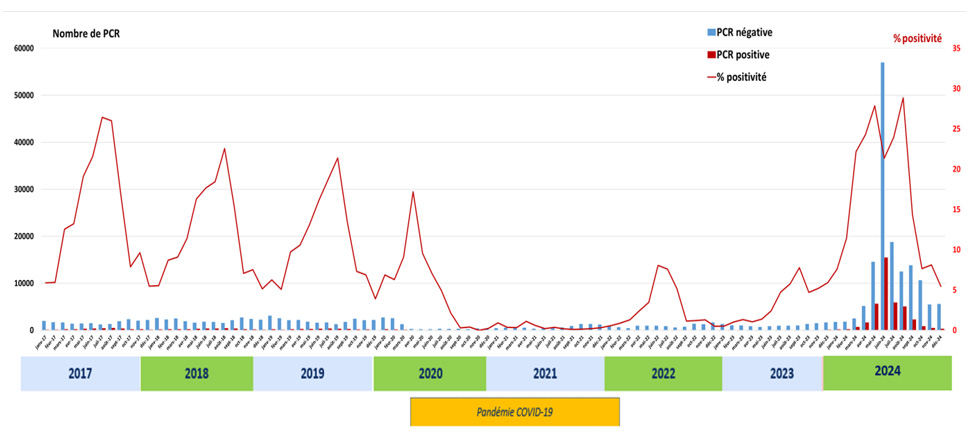
Task: Click the red PCR positive legend swatch
Action: click(711, 55)
